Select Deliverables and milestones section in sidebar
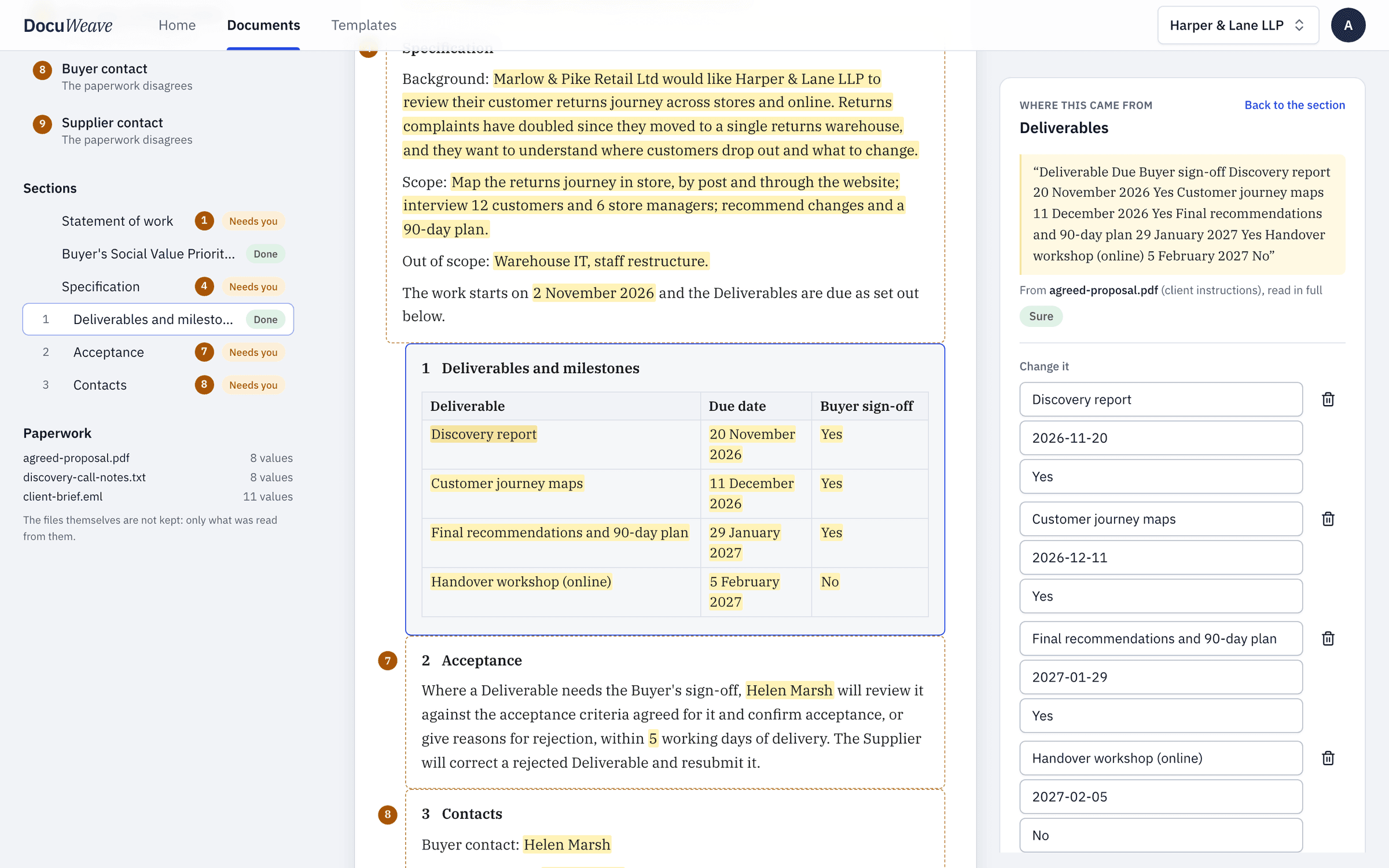The height and width of the screenshot is (868, 1389). (158, 319)
